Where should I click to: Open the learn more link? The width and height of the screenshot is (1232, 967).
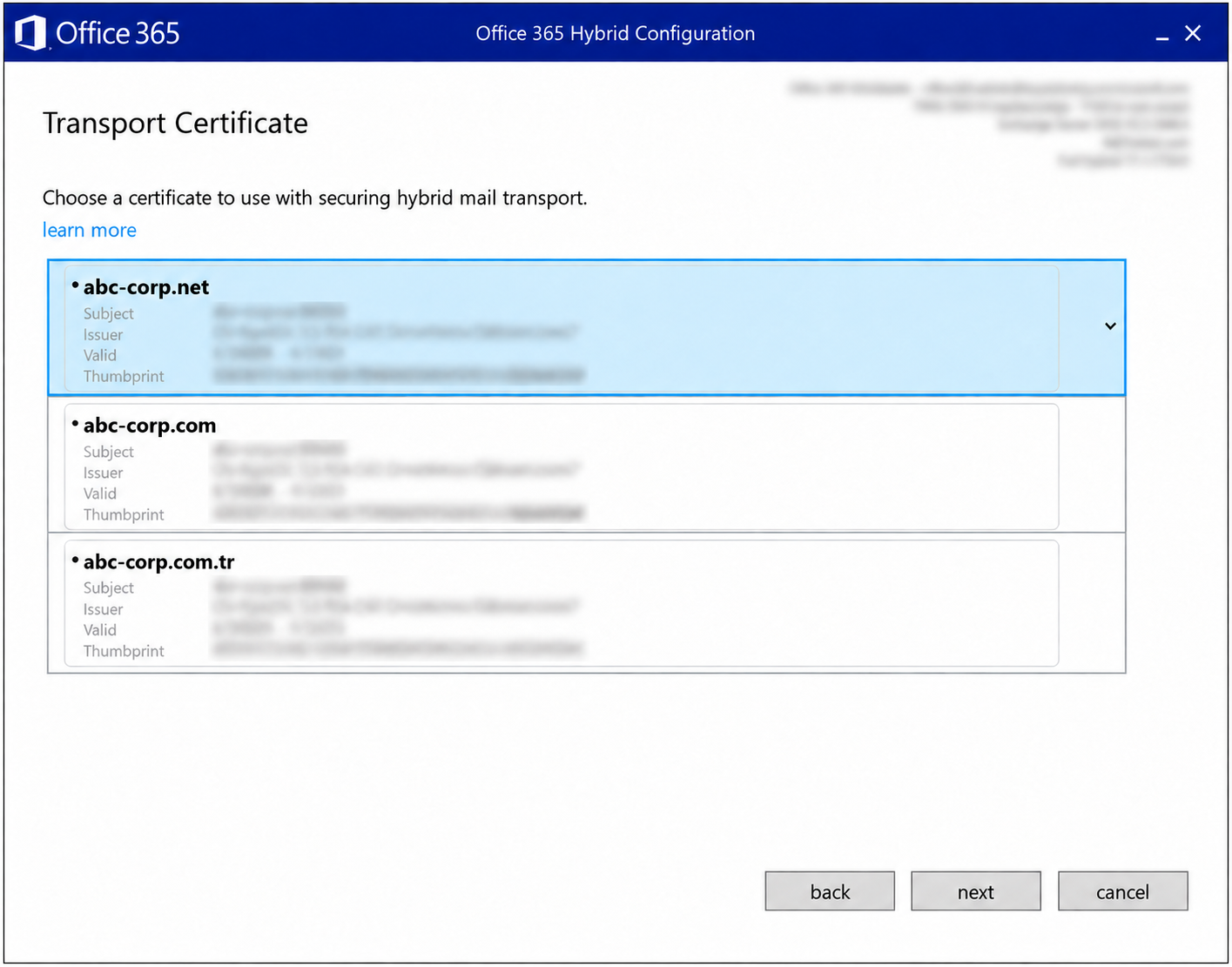(90, 230)
